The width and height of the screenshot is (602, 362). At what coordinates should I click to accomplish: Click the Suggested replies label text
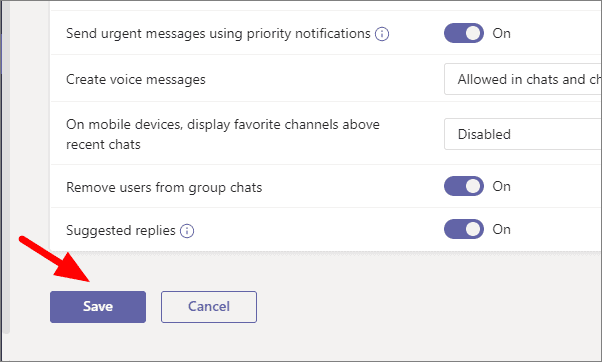click(121, 230)
